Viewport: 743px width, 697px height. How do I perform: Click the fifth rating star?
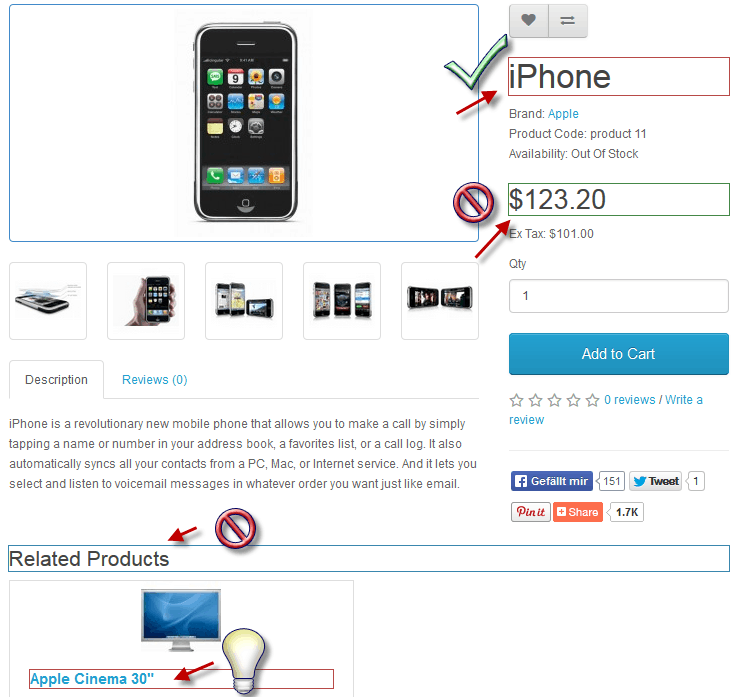pyautogui.click(x=592, y=400)
